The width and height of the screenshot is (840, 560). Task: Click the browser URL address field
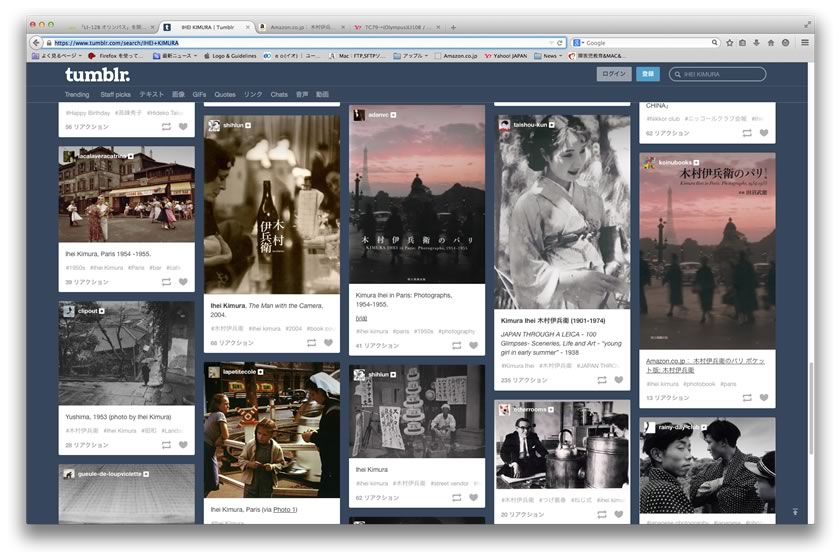click(300, 43)
